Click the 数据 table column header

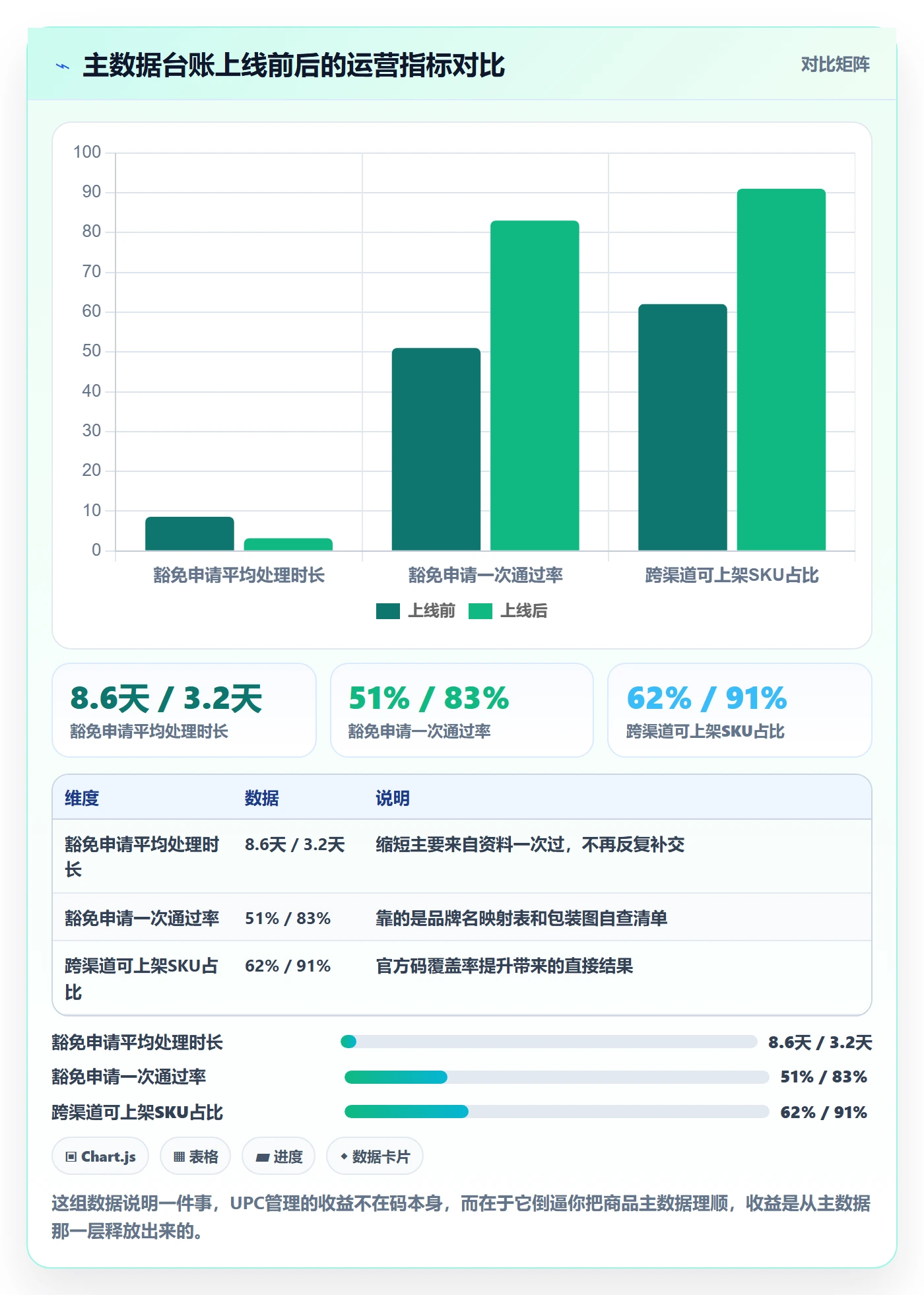tap(262, 799)
